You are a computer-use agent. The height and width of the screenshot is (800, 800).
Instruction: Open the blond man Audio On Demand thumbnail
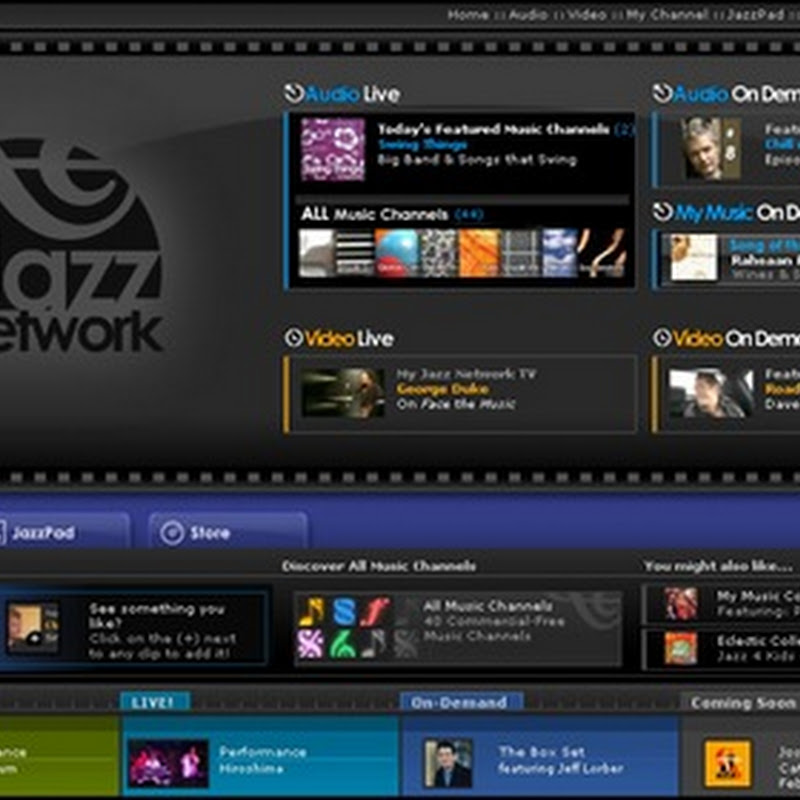click(x=710, y=148)
